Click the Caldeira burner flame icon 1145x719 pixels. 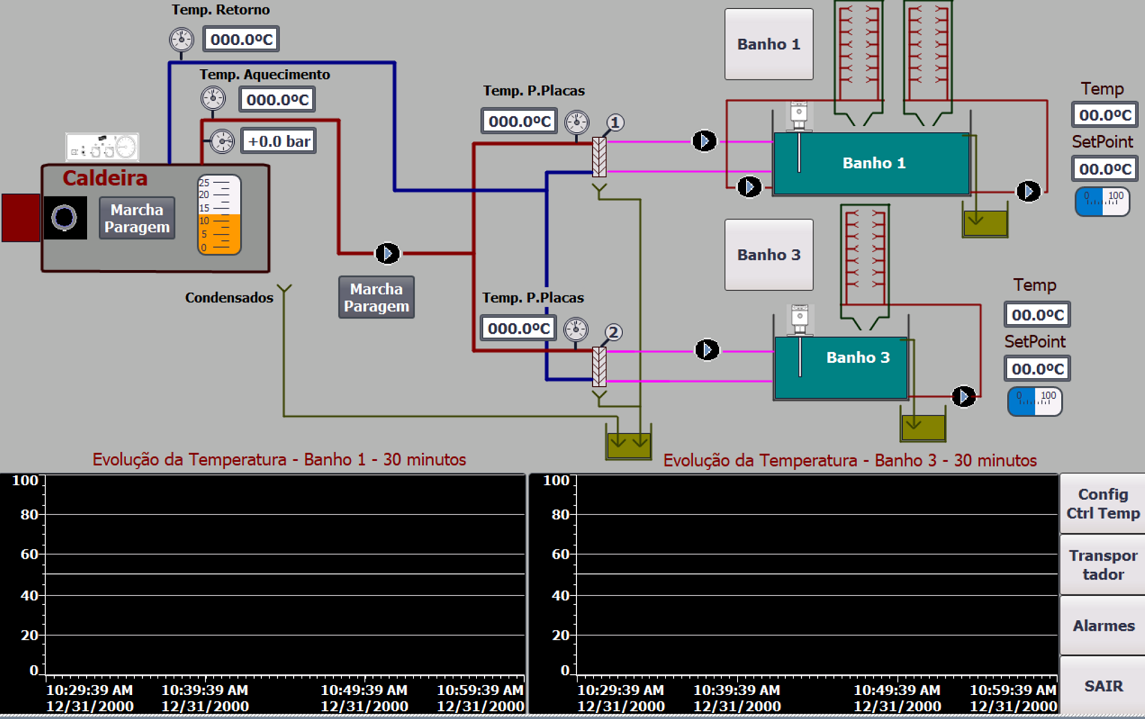click(x=65, y=218)
